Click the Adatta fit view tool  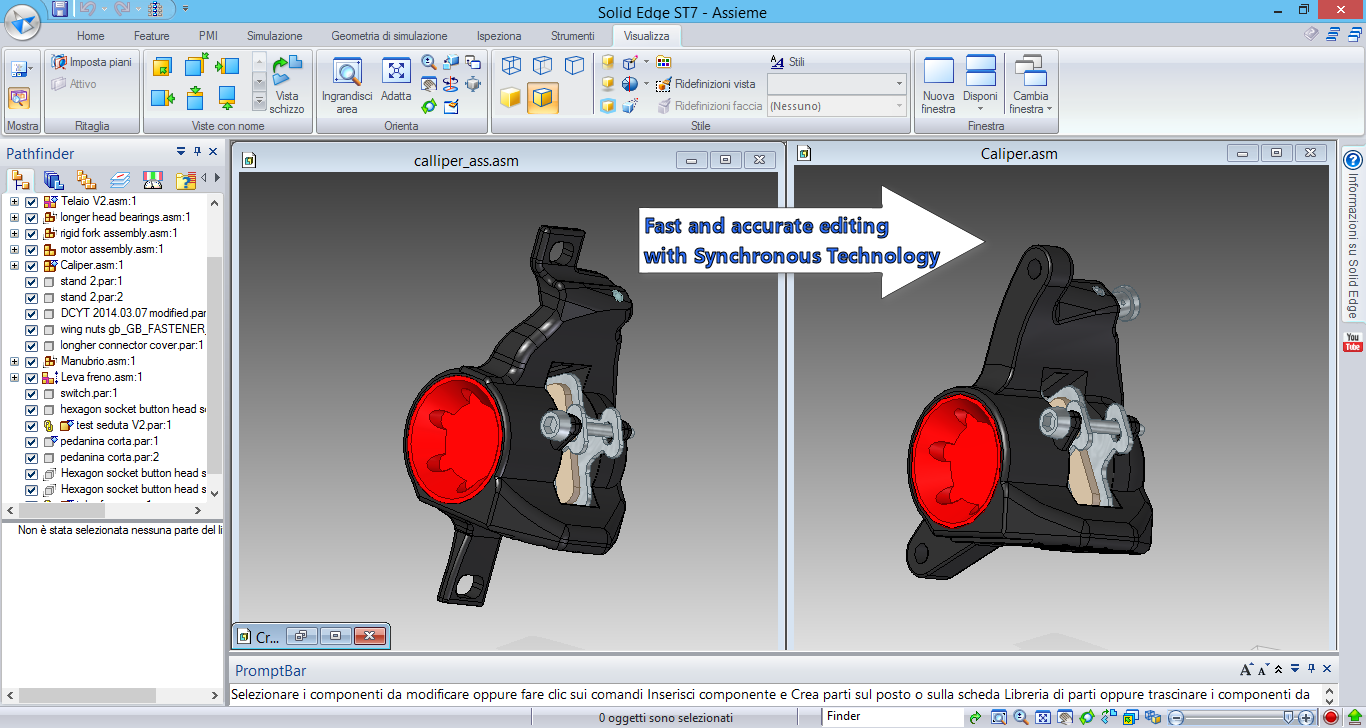(x=396, y=82)
